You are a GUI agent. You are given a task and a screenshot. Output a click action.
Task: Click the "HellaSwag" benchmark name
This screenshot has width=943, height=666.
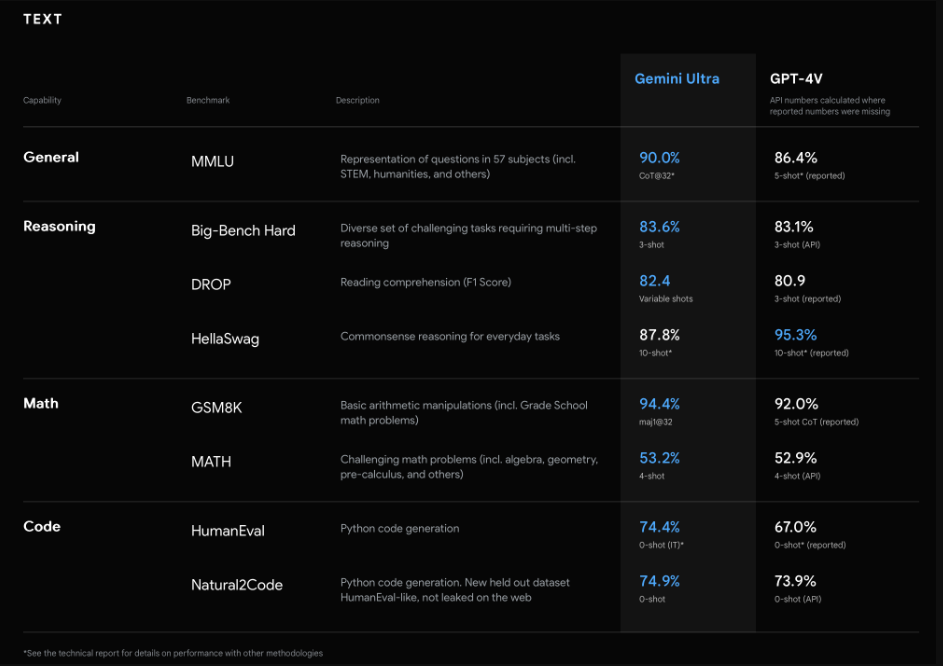225,339
